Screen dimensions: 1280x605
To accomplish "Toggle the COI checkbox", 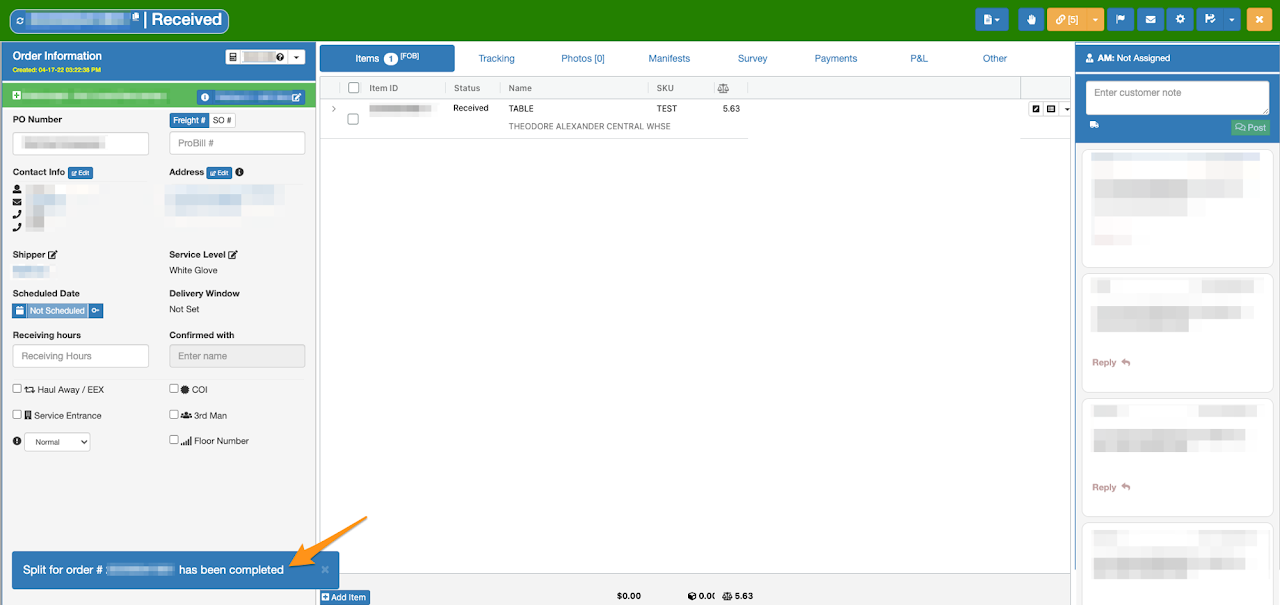I will pyautogui.click(x=174, y=389).
